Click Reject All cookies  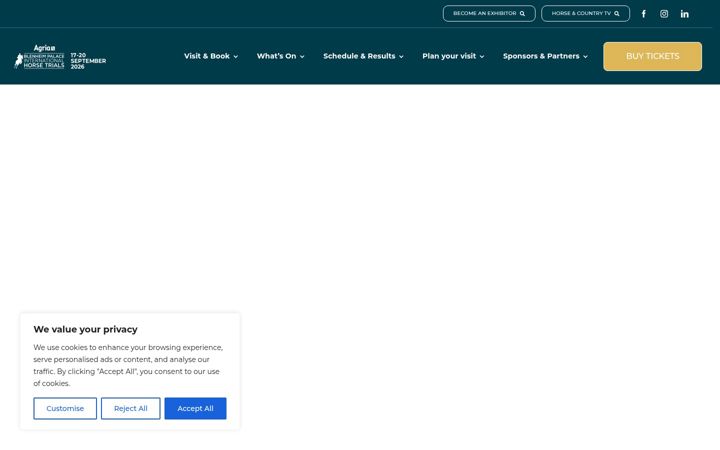coord(130,408)
